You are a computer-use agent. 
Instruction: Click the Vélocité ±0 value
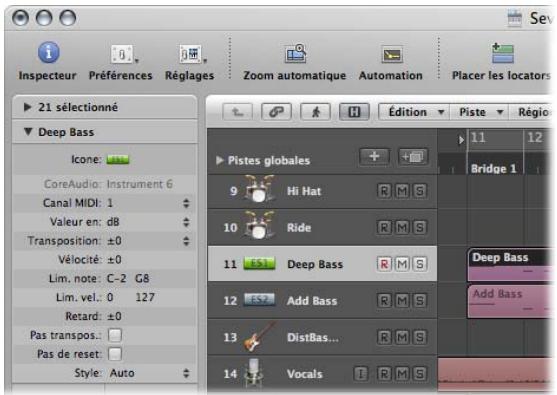coord(114,260)
